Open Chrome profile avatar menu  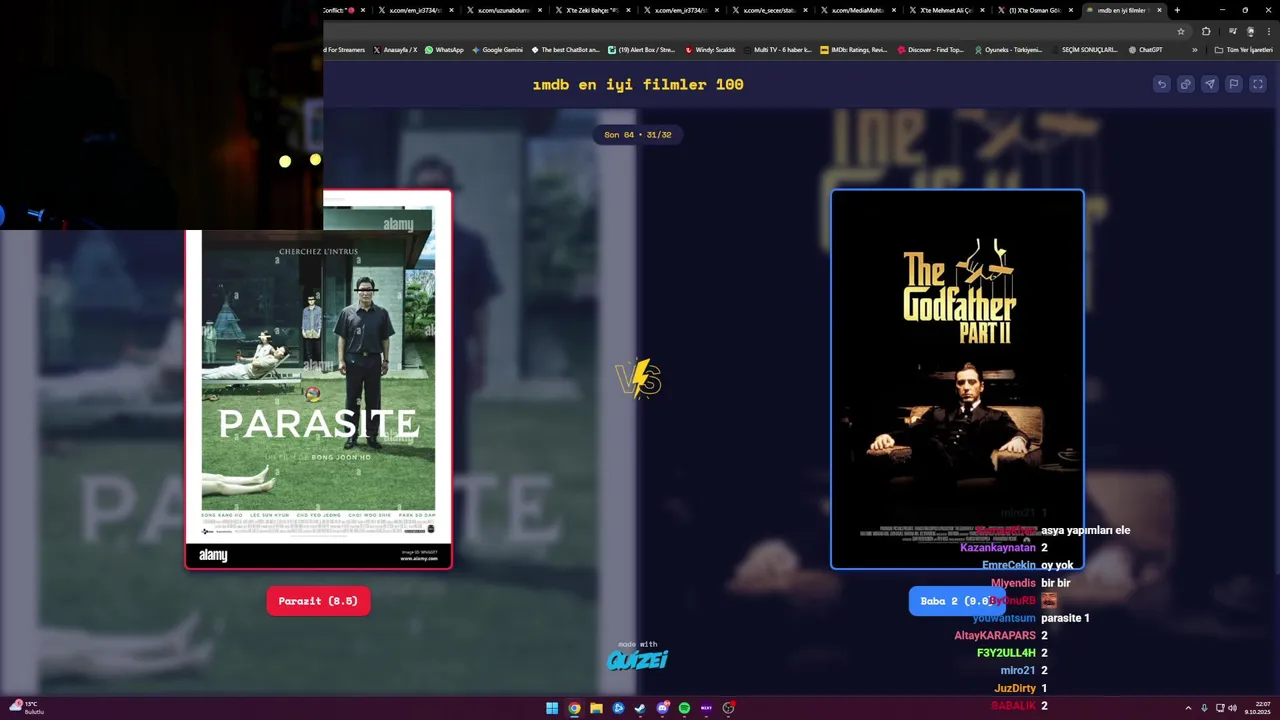[1250, 31]
